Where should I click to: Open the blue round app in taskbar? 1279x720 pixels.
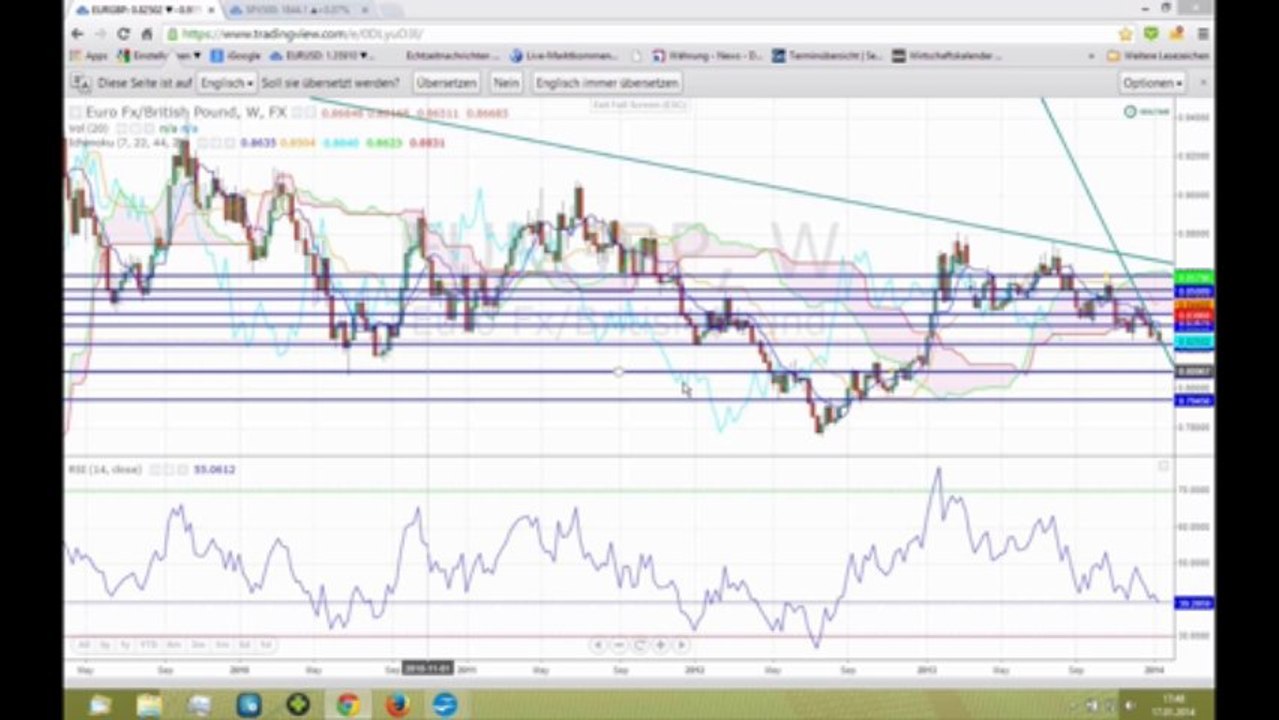click(445, 705)
